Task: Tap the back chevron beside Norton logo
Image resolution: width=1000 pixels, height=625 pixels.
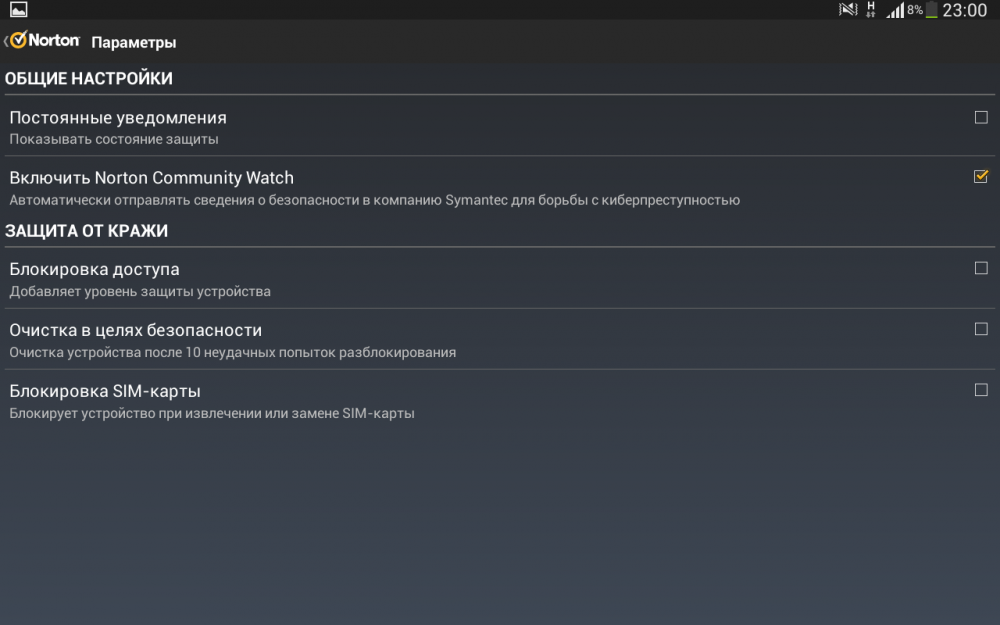Action: point(5,42)
